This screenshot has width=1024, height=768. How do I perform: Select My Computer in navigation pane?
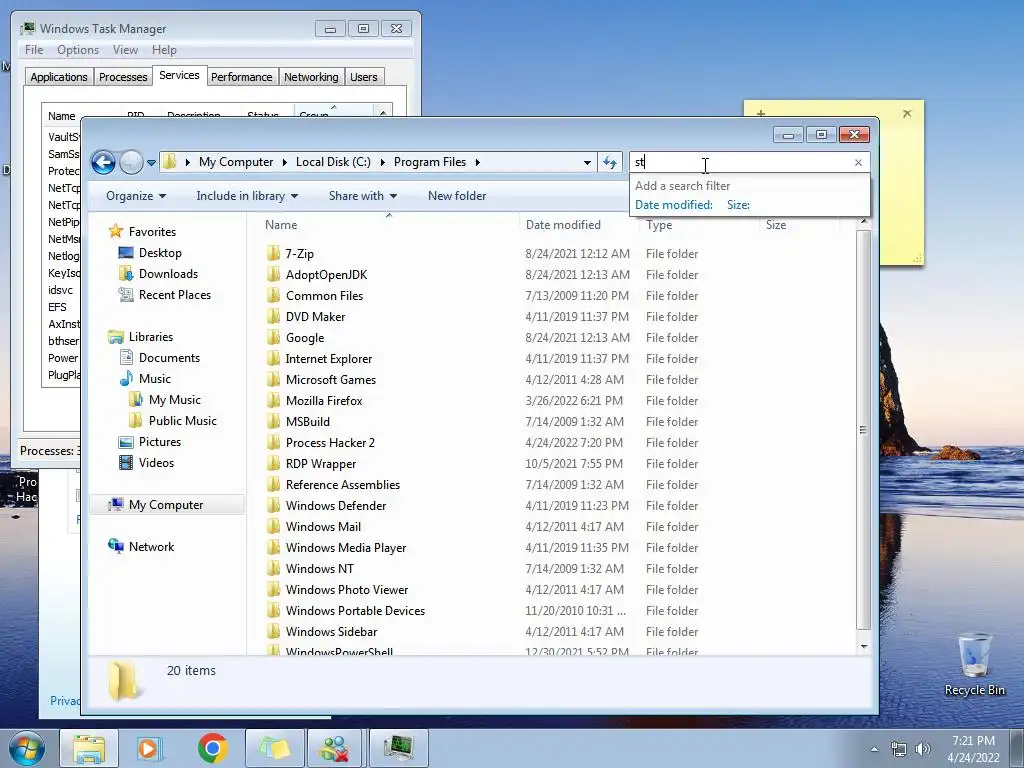[x=166, y=505]
